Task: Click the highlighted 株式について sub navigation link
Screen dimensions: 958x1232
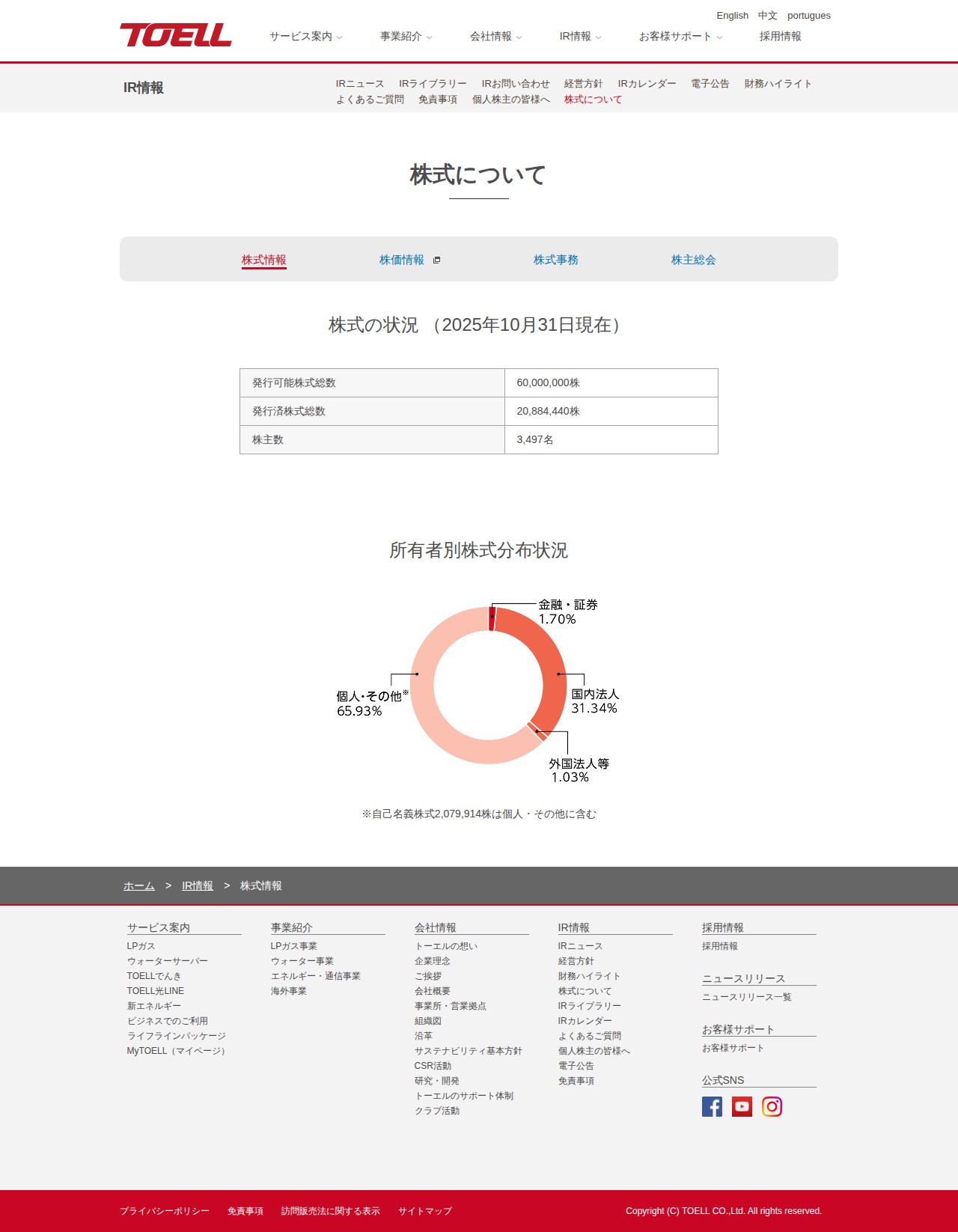Action: pyautogui.click(x=593, y=100)
